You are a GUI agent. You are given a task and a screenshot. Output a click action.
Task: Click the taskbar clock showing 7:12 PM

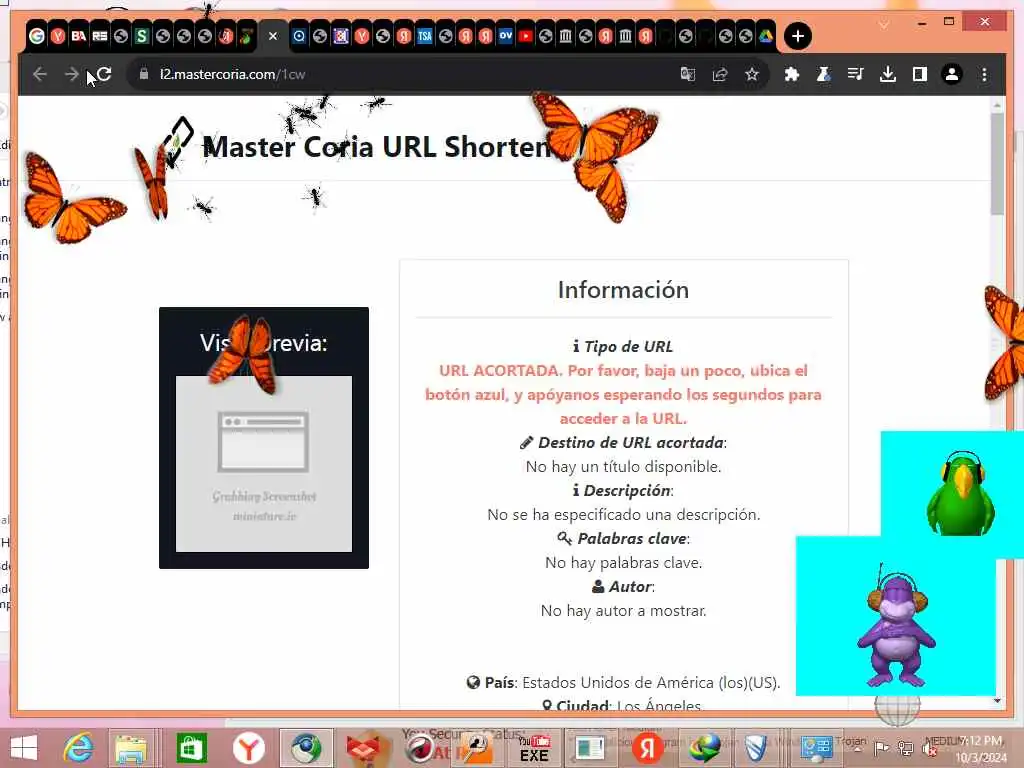point(980,748)
